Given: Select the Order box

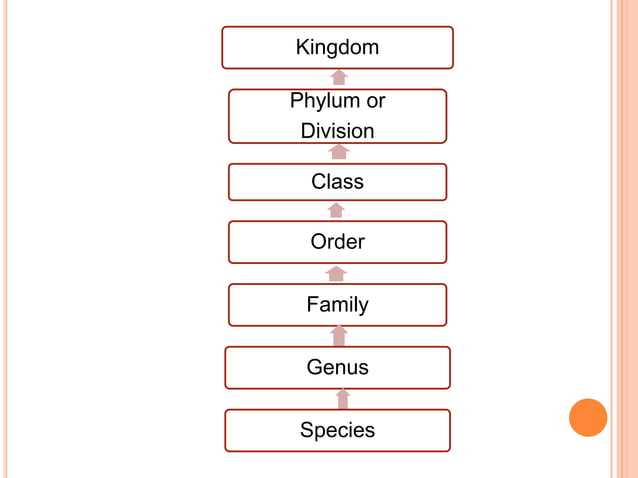Looking at the screenshot, I should [337, 242].
